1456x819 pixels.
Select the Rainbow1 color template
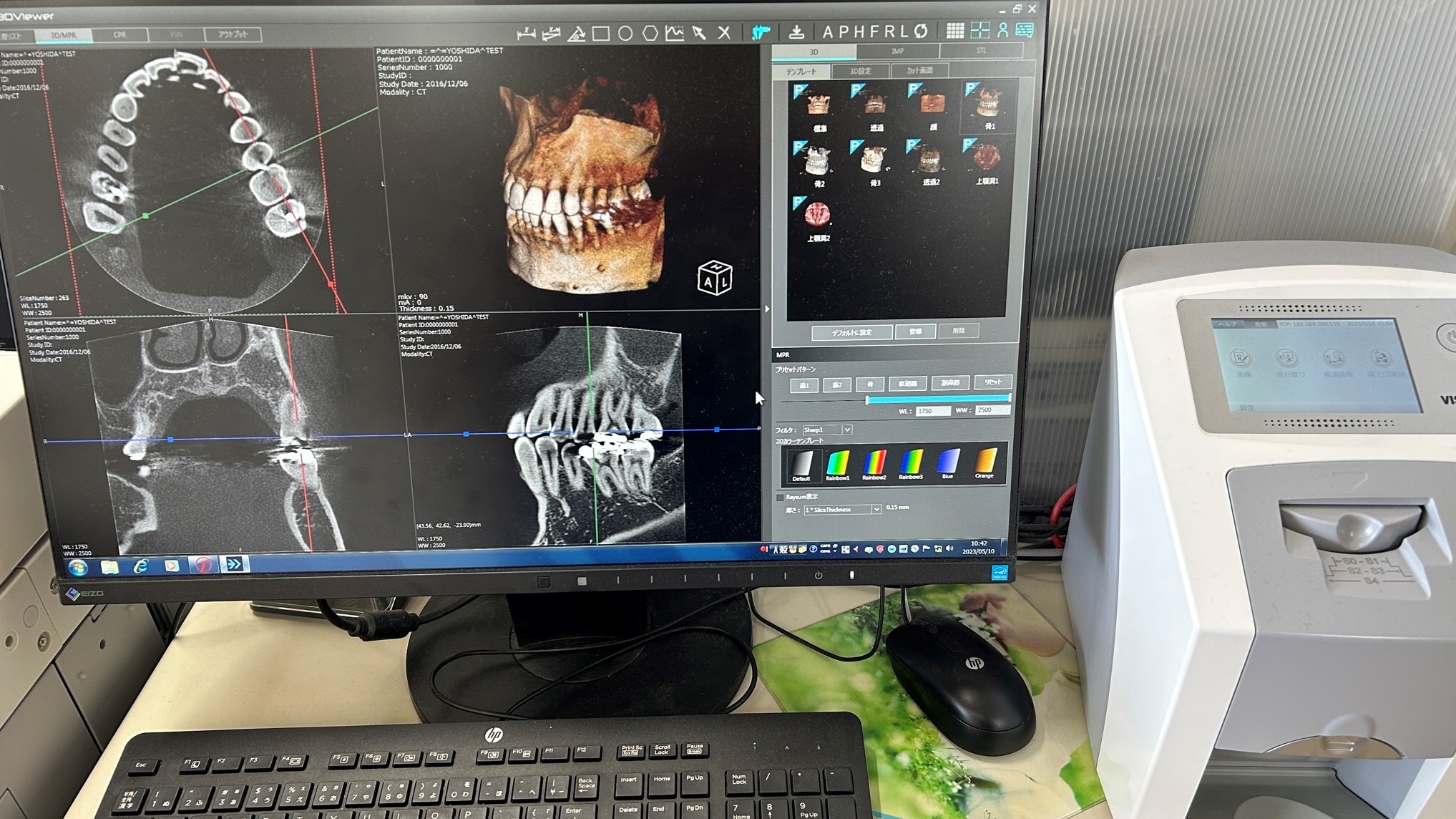click(837, 464)
